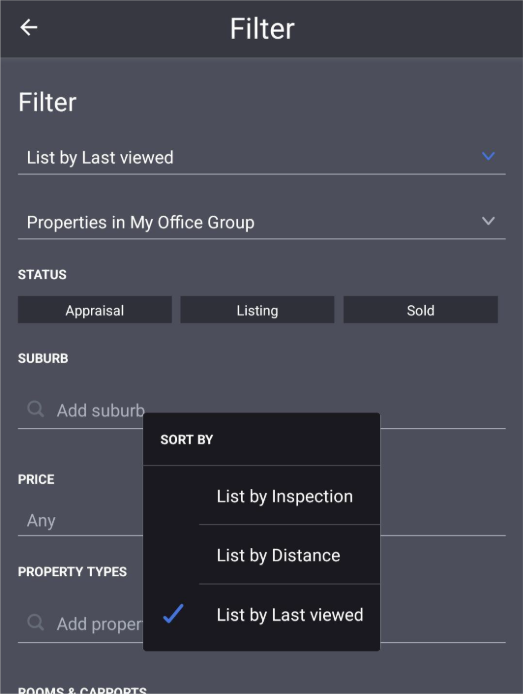
Task: Tap the back arrow icon
Action: 29,27
